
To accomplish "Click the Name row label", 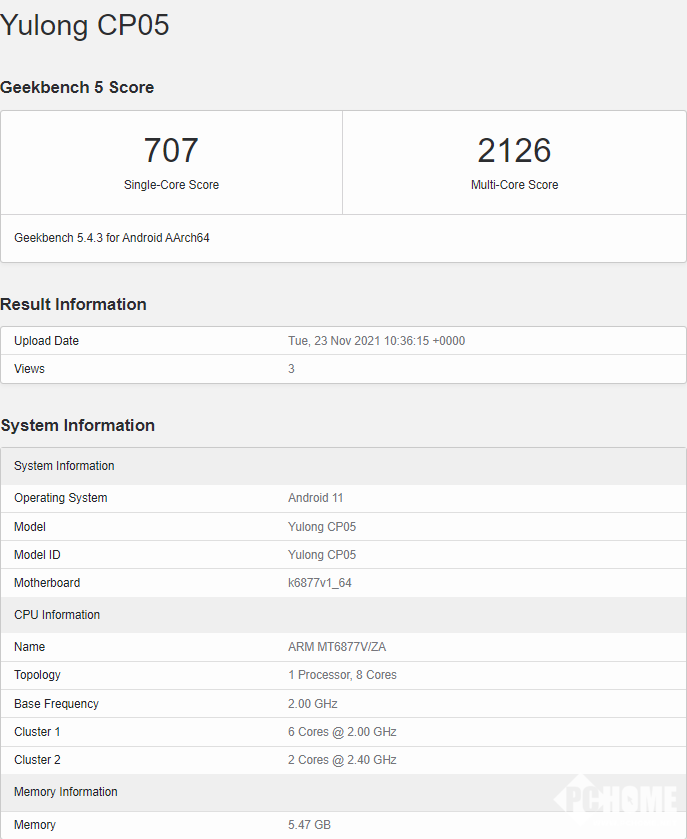I will [29, 646].
